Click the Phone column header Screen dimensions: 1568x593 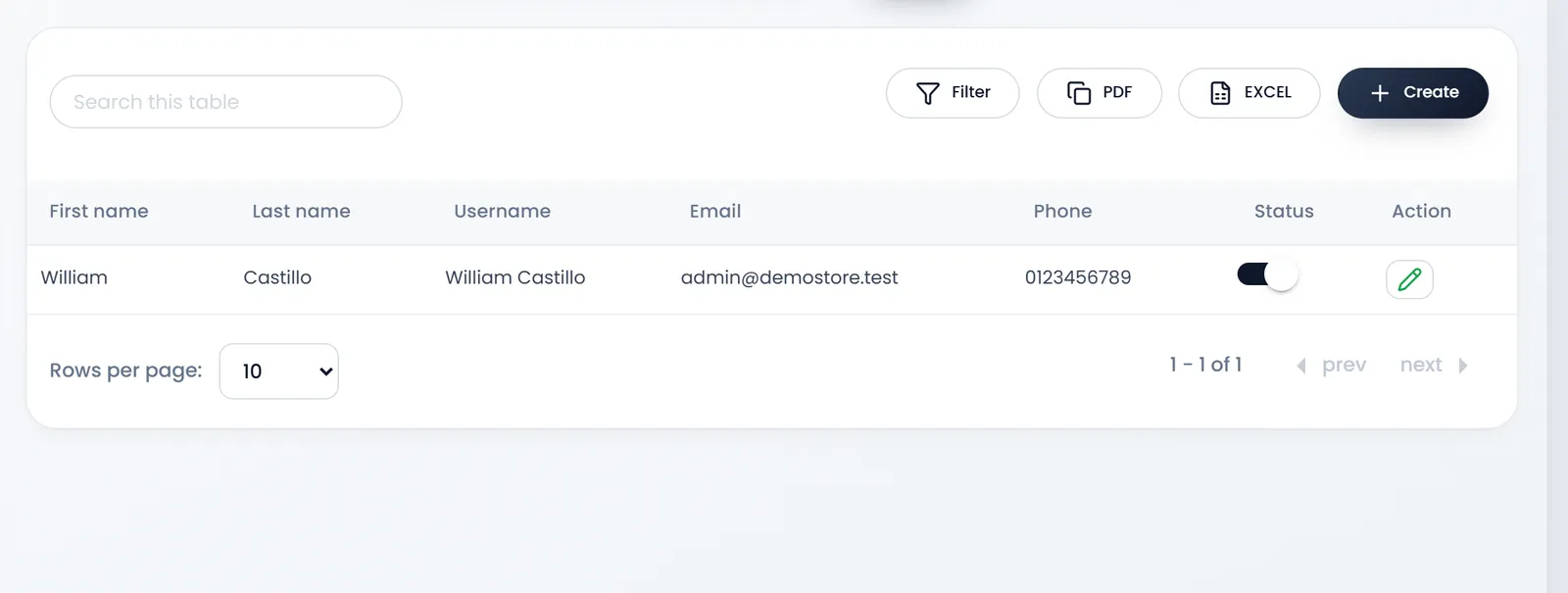click(1062, 211)
